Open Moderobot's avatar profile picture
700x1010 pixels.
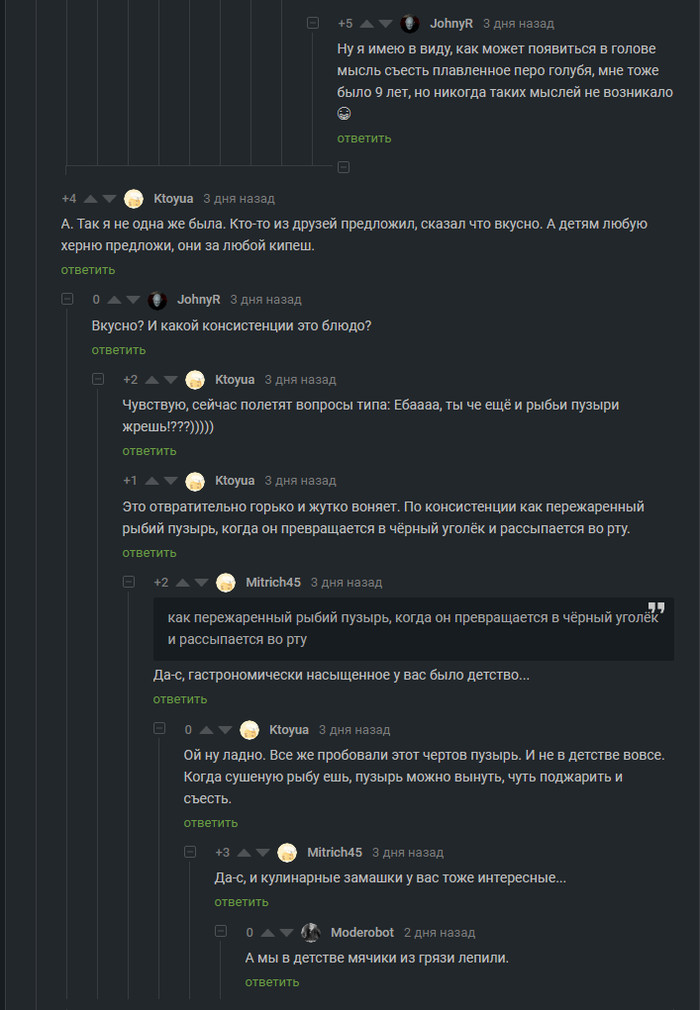click(x=311, y=933)
